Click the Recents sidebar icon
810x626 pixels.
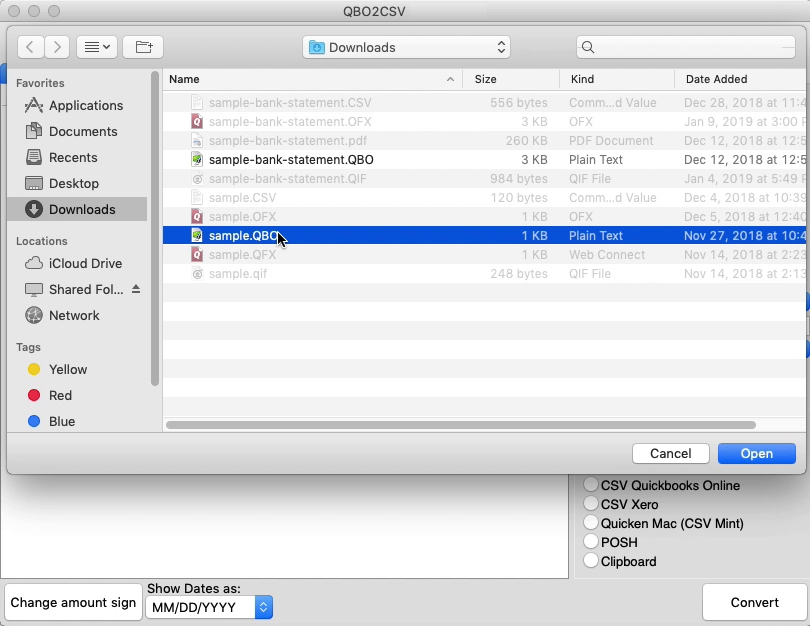[x=34, y=157]
